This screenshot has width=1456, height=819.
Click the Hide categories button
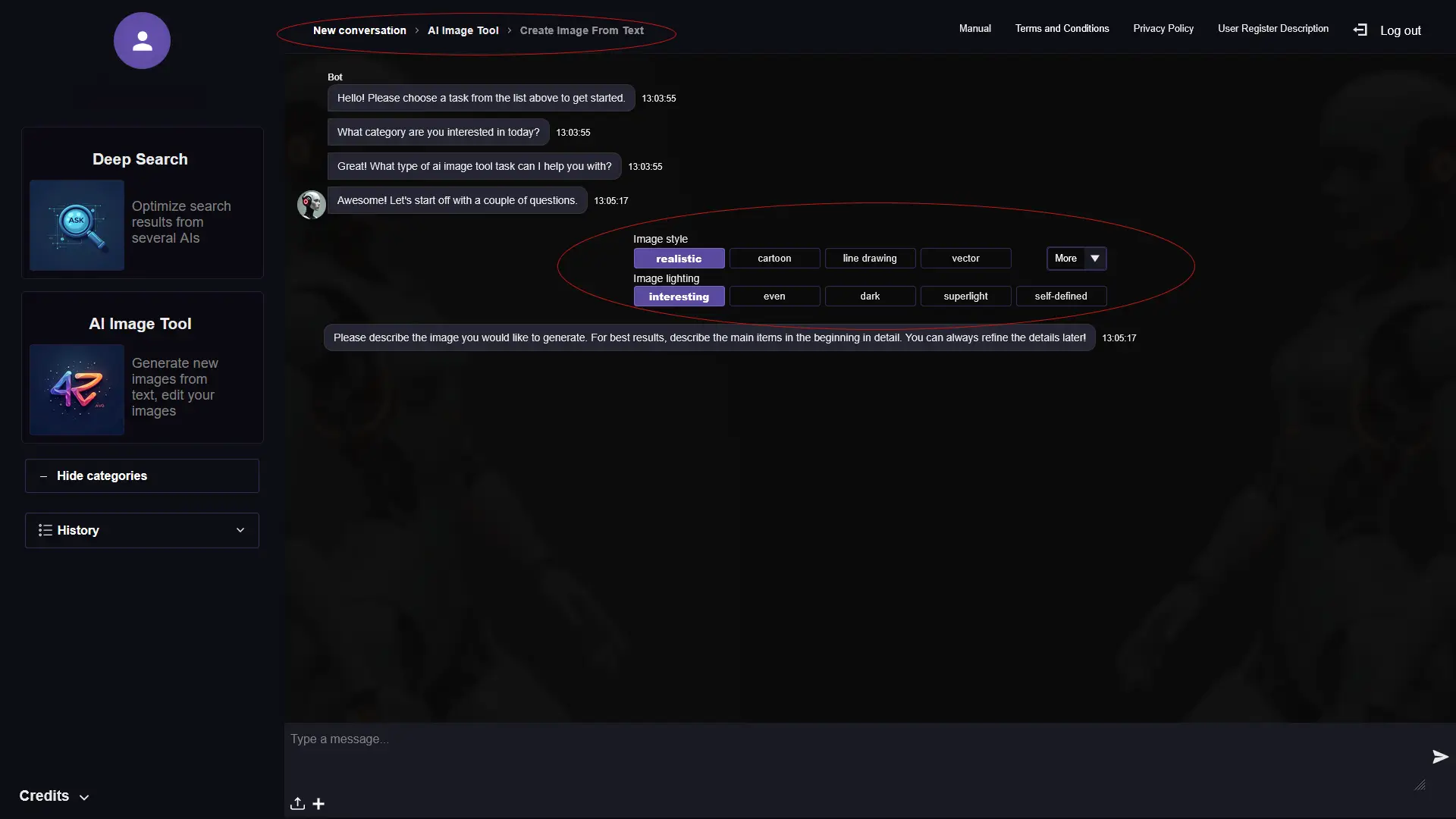[142, 476]
